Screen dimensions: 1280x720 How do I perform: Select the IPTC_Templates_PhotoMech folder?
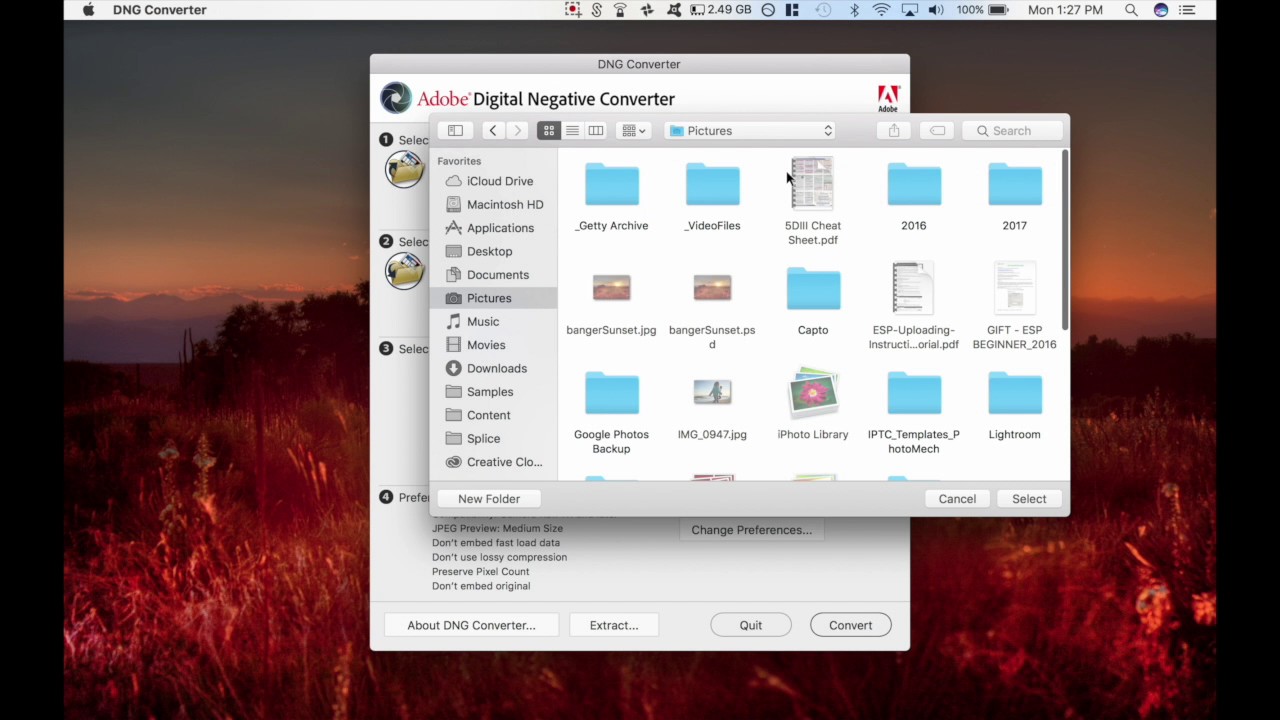point(914,394)
